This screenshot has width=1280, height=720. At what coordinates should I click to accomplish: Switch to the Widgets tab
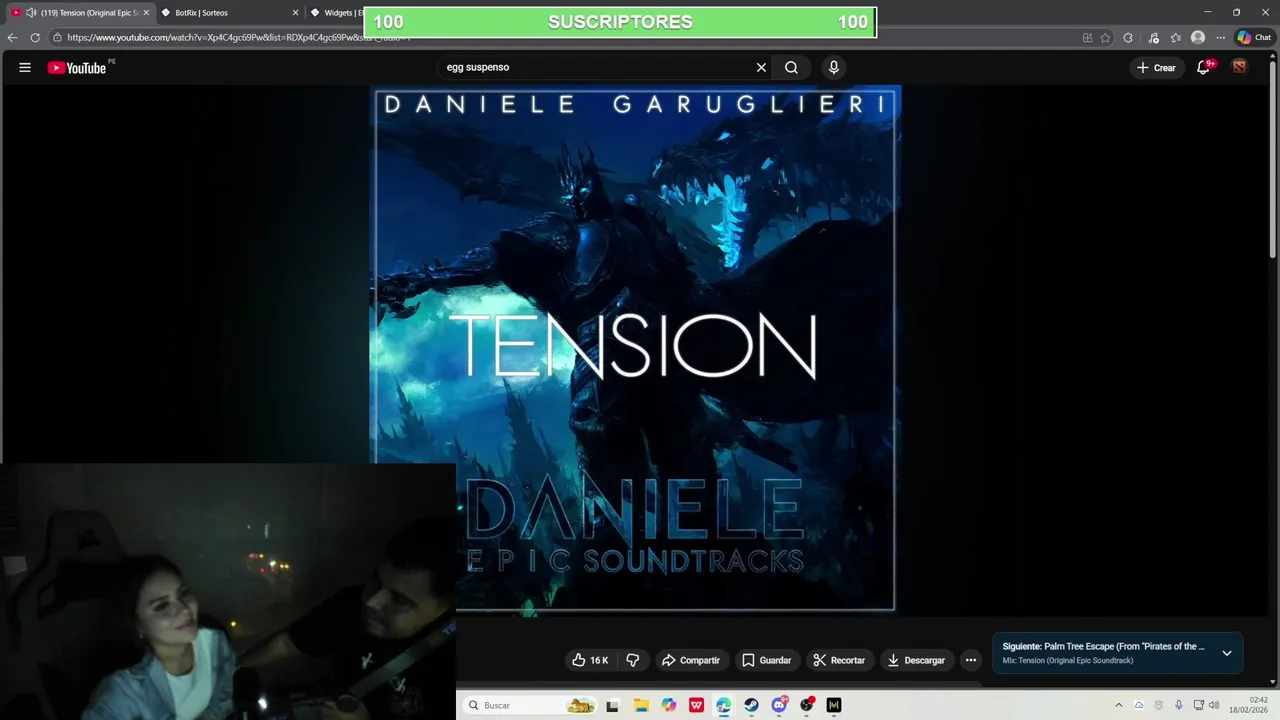335,13
